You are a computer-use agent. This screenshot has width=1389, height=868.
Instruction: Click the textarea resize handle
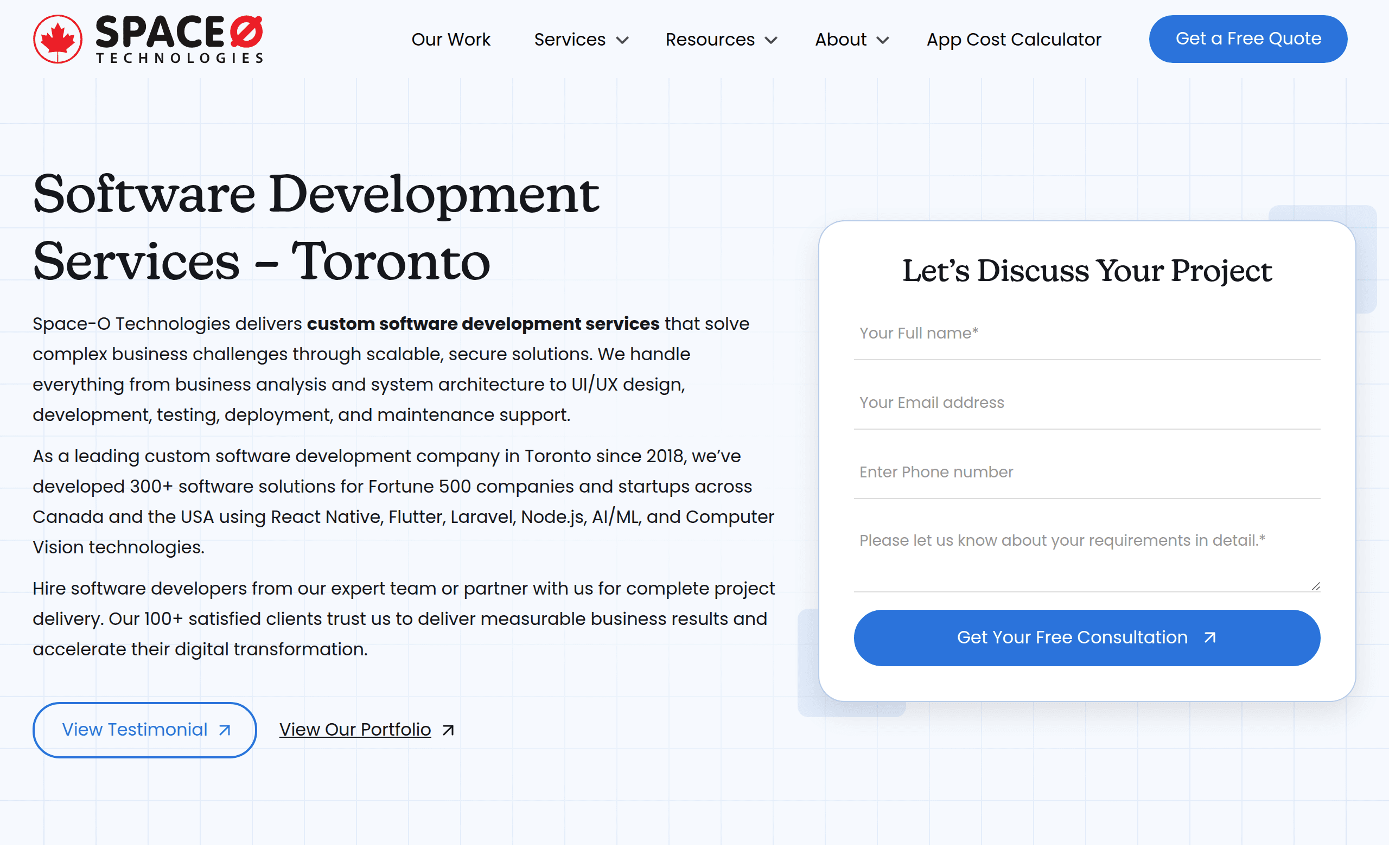click(1316, 585)
